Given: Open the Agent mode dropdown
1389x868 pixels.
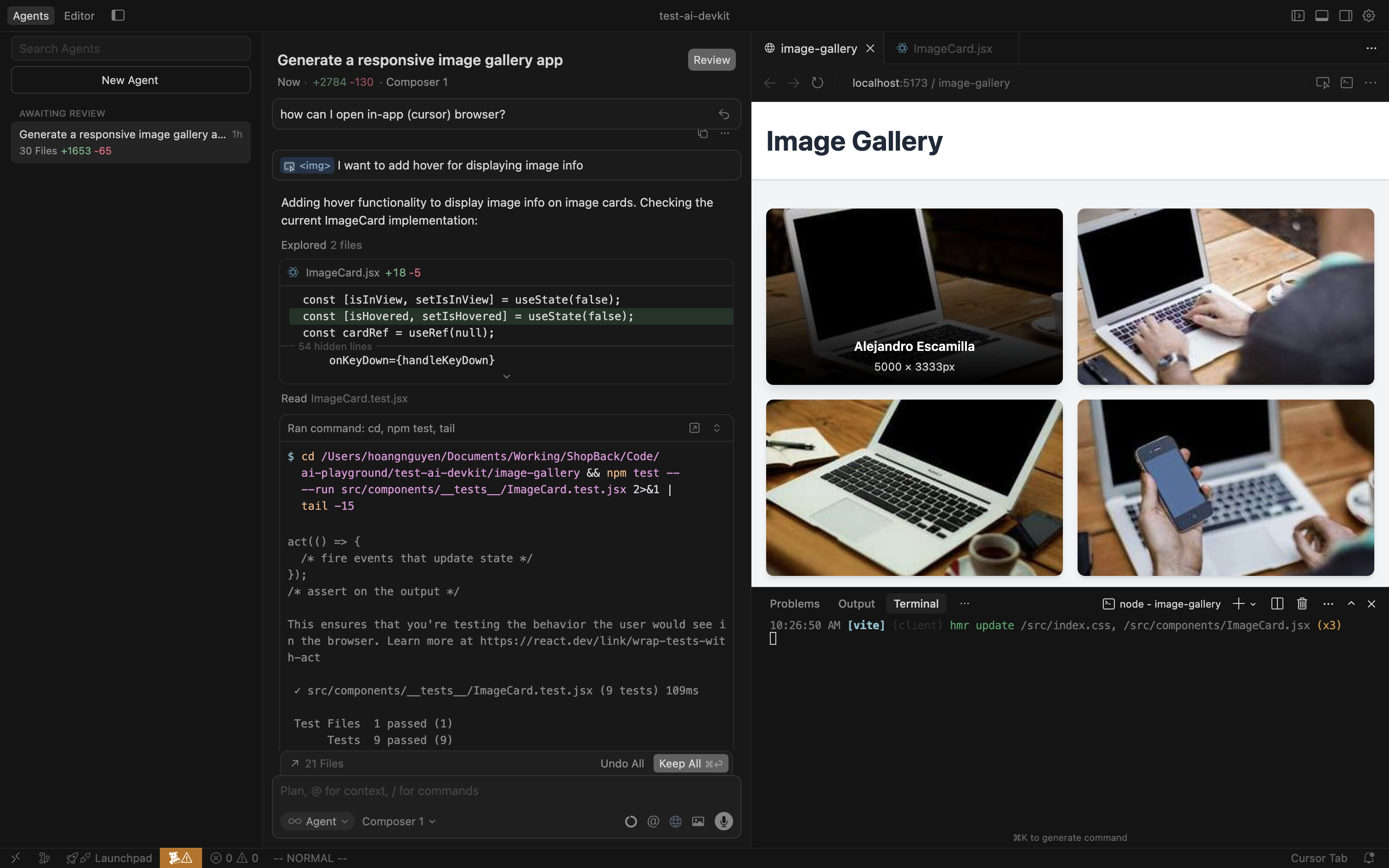Looking at the screenshot, I should pos(318,821).
